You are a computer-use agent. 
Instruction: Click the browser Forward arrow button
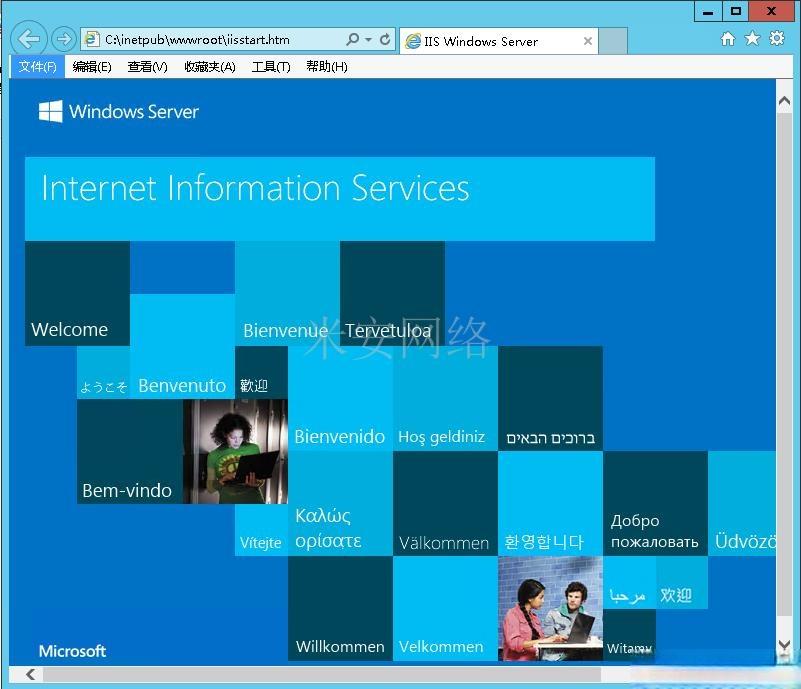pyautogui.click(x=64, y=39)
